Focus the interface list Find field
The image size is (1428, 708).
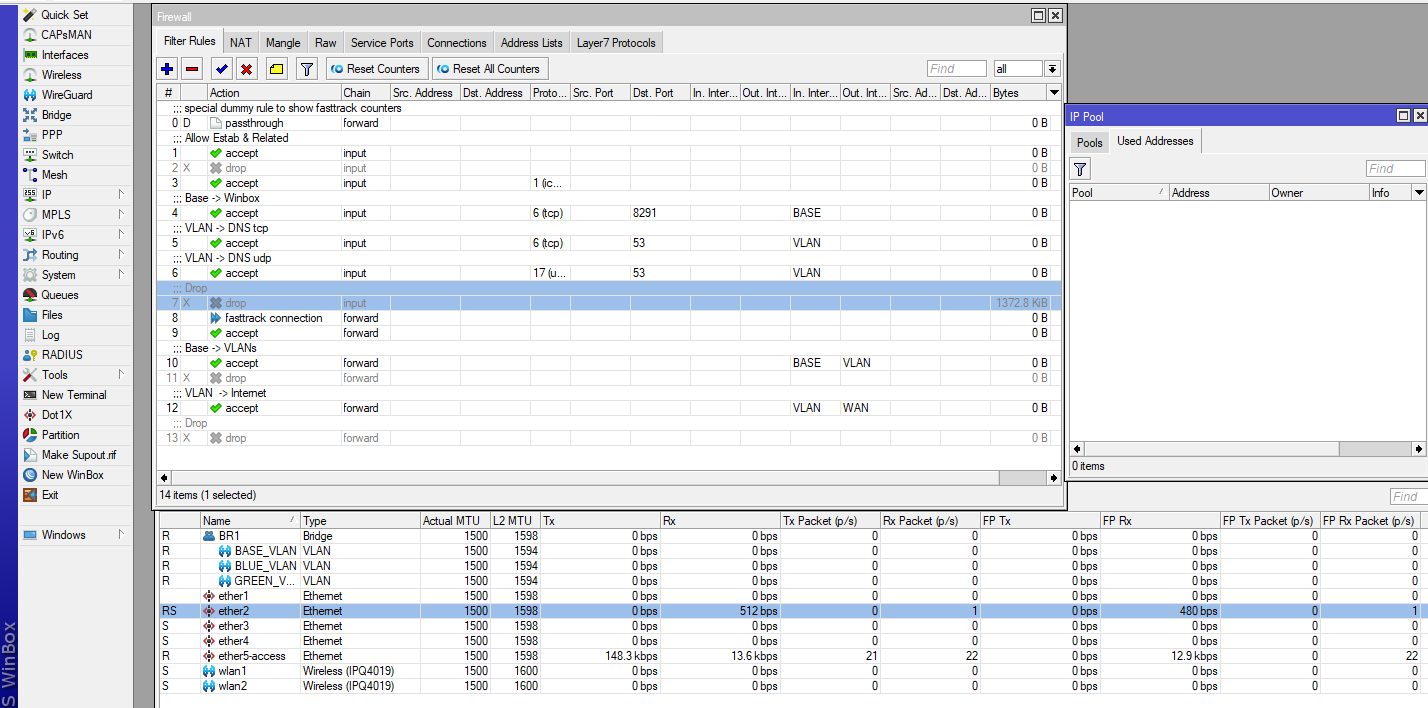(x=1408, y=497)
